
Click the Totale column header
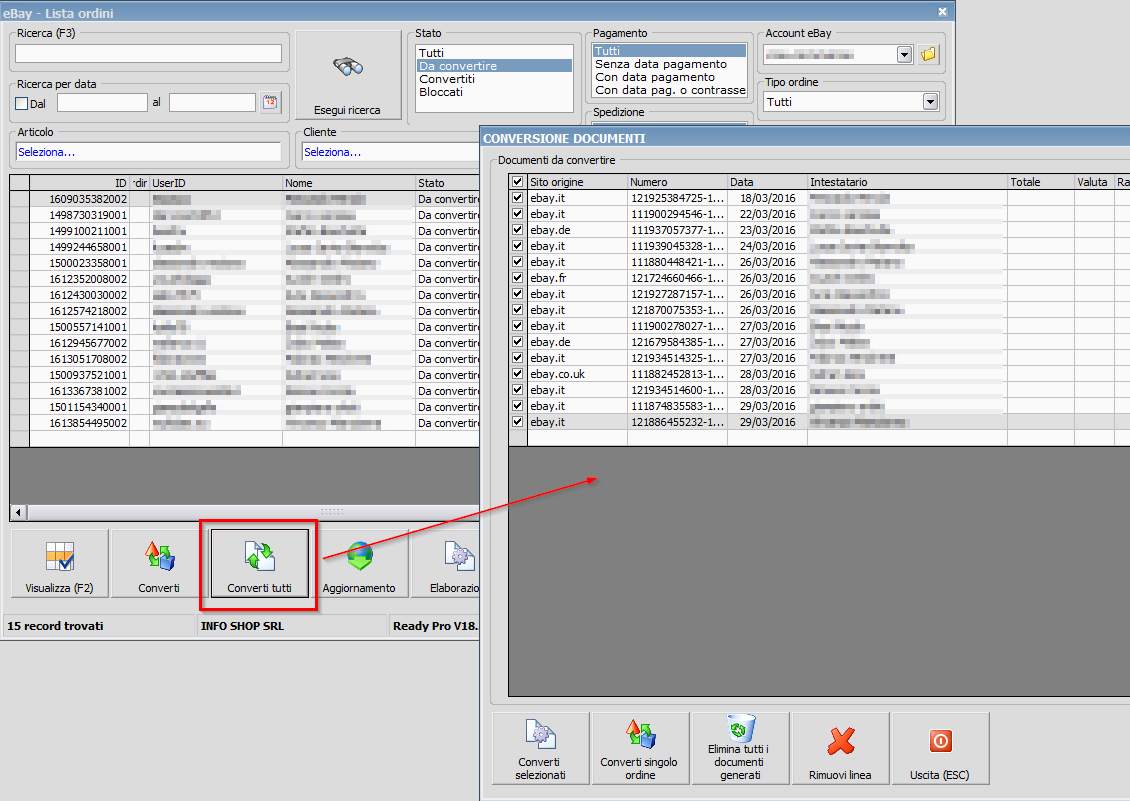point(1041,182)
